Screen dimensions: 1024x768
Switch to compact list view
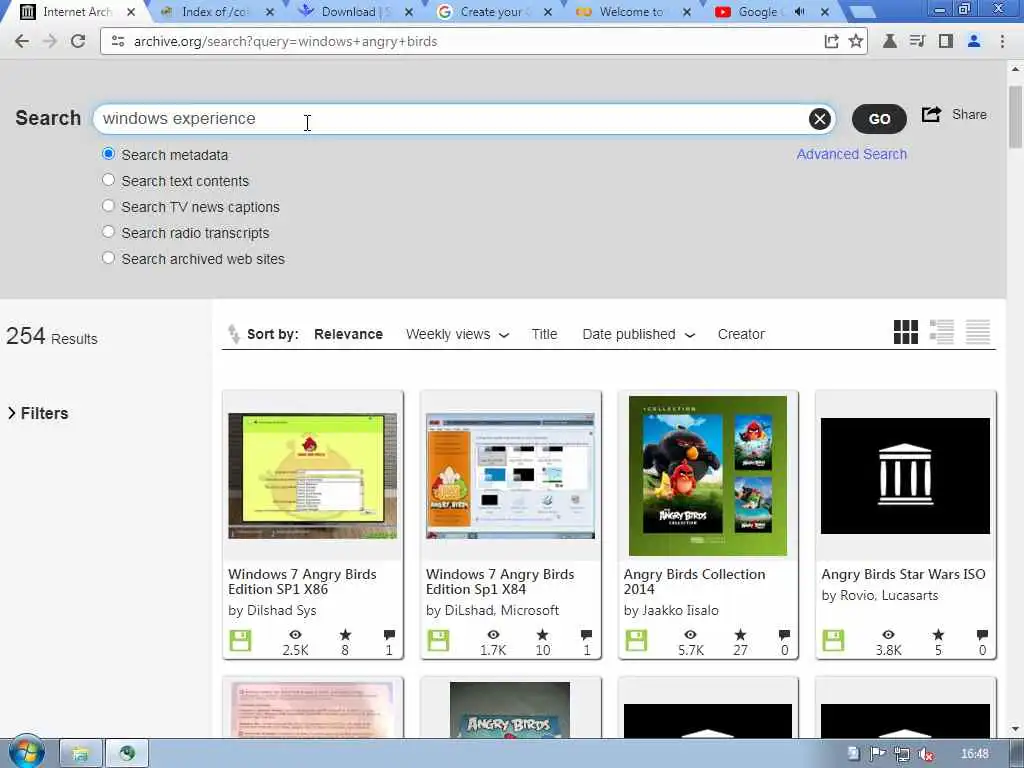click(978, 332)
